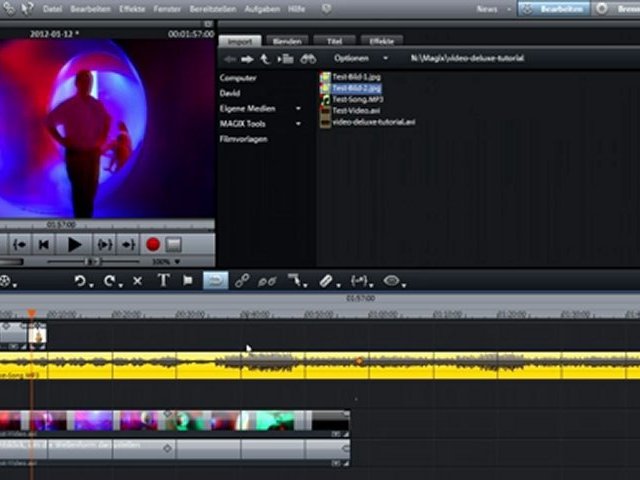Click the chain link group icon
Viewport: 640px width, 480px height.
pyautogui.click(x=242, y=282)
